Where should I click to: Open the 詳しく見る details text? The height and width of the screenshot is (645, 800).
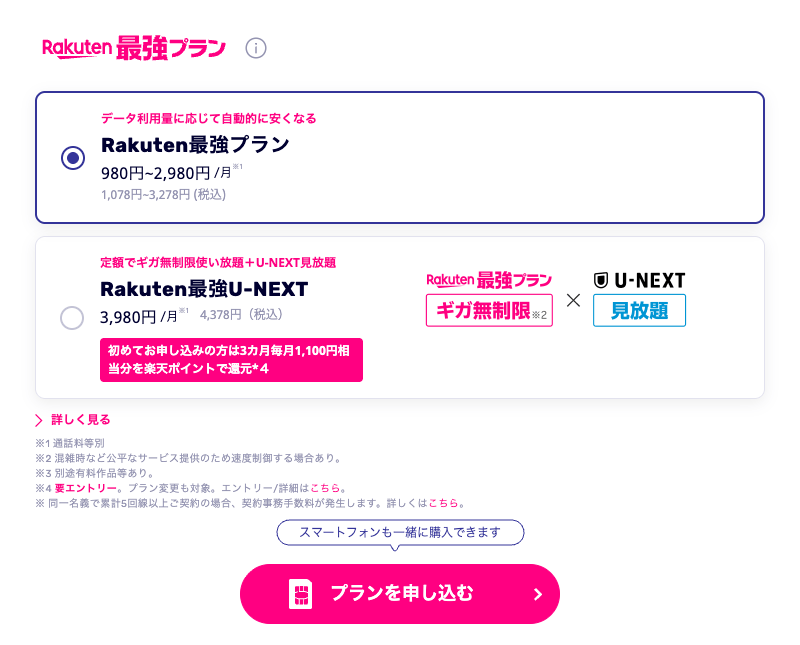click(x=81, y=420)
